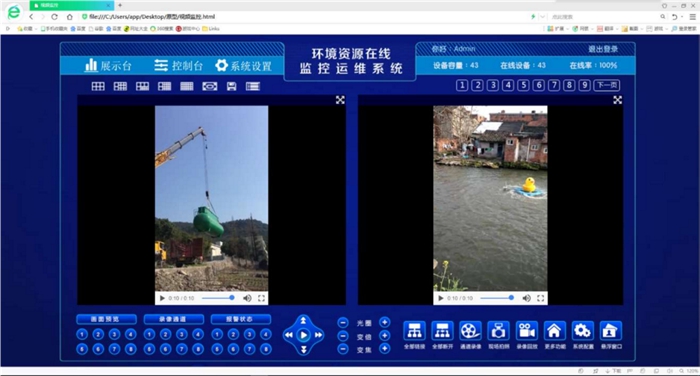The height and width of the screenshot is (376, 700).
Task: Click the 通道录像 film reel icon
Action: [x=471, y=331]
